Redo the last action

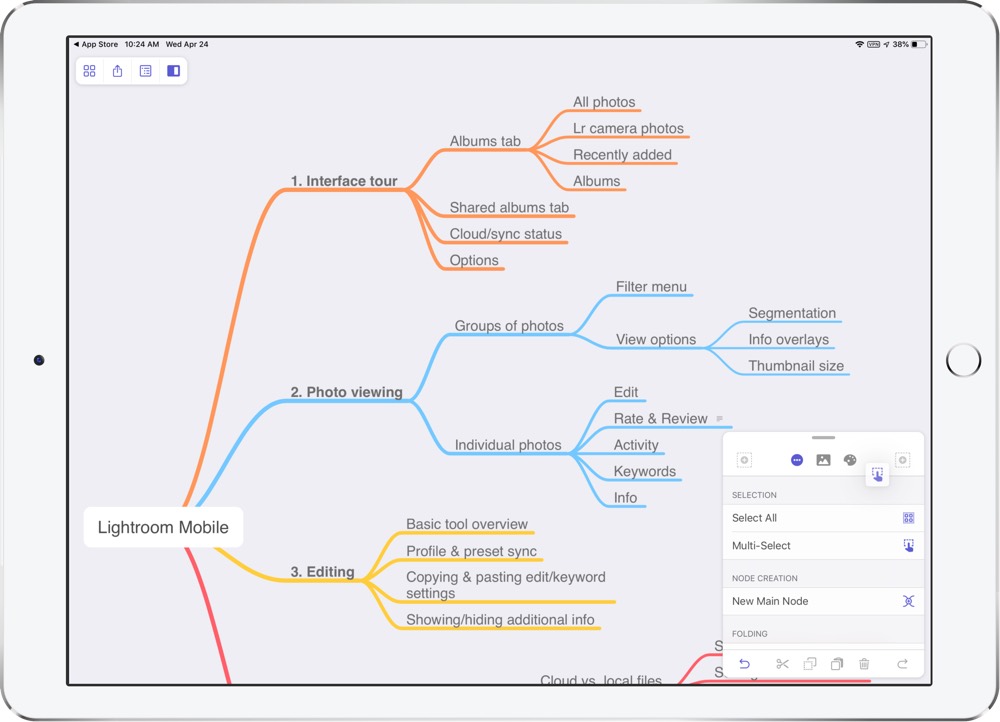pyautogui.click(x=902, y=664)
